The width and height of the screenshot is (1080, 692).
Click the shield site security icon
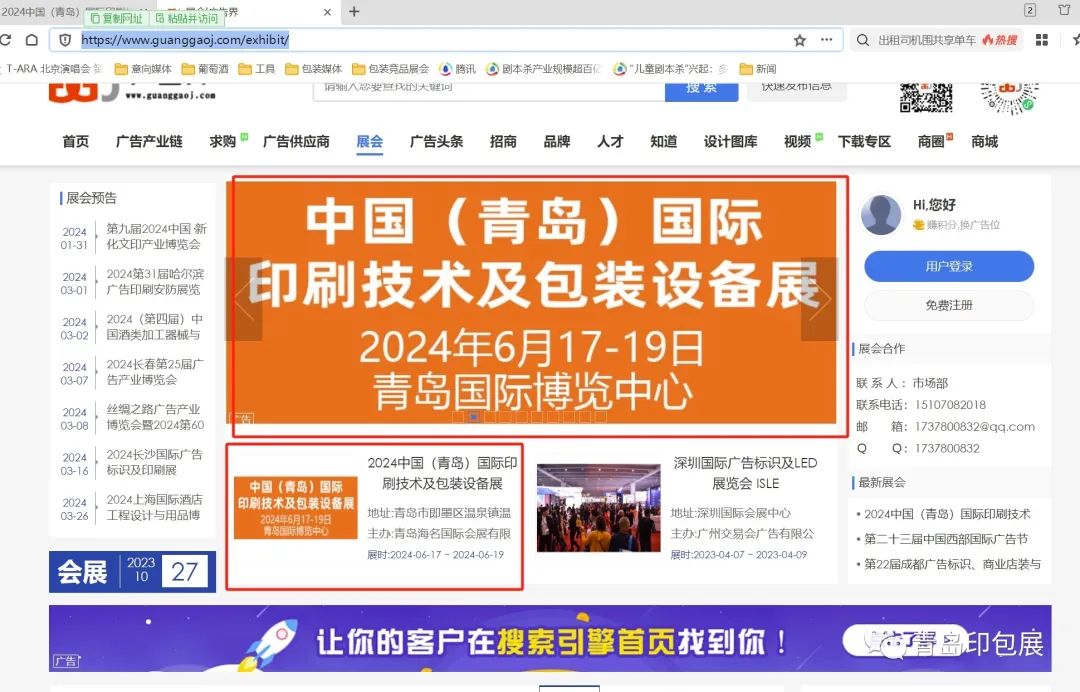[x=65, y=40]
